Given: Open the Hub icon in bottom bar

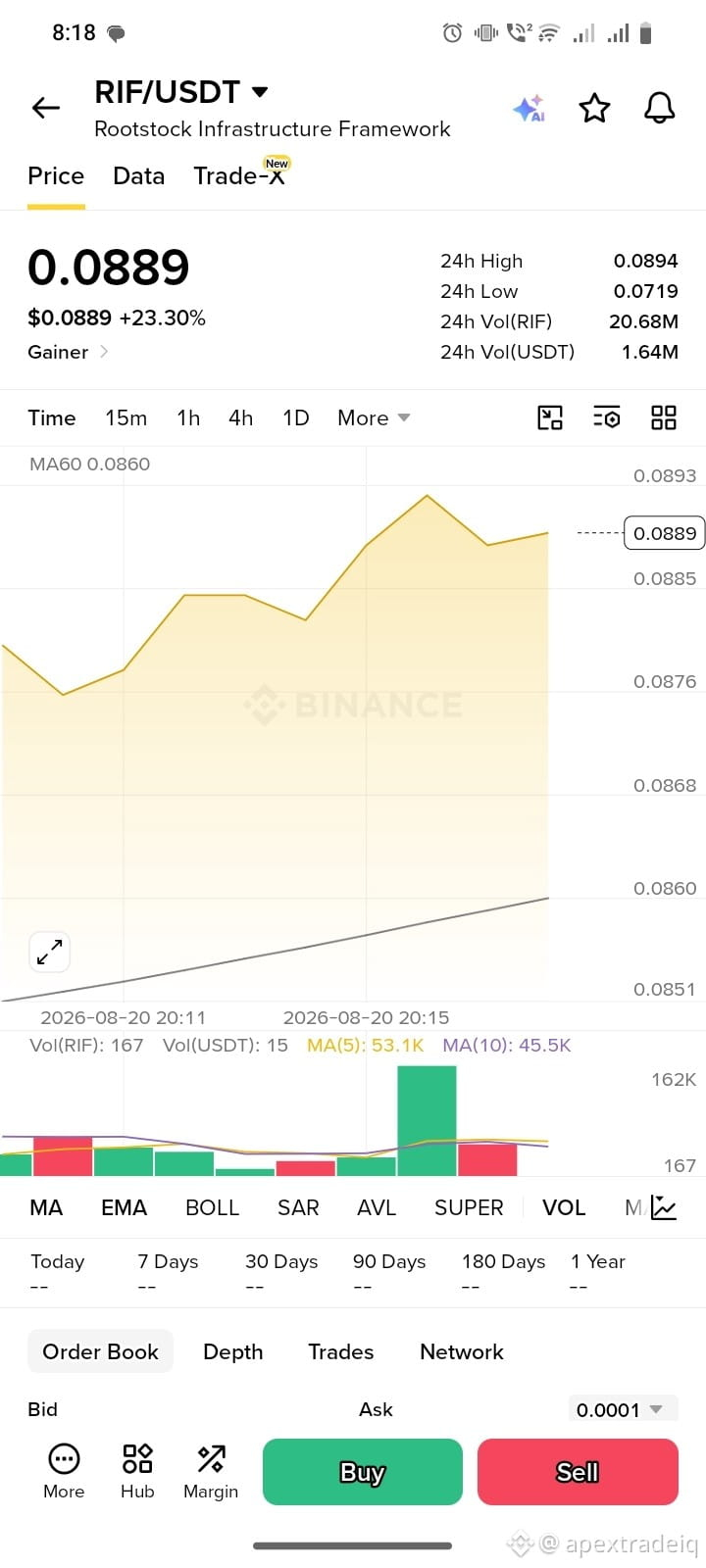Looking at the screenshot, I should 137,1471.
